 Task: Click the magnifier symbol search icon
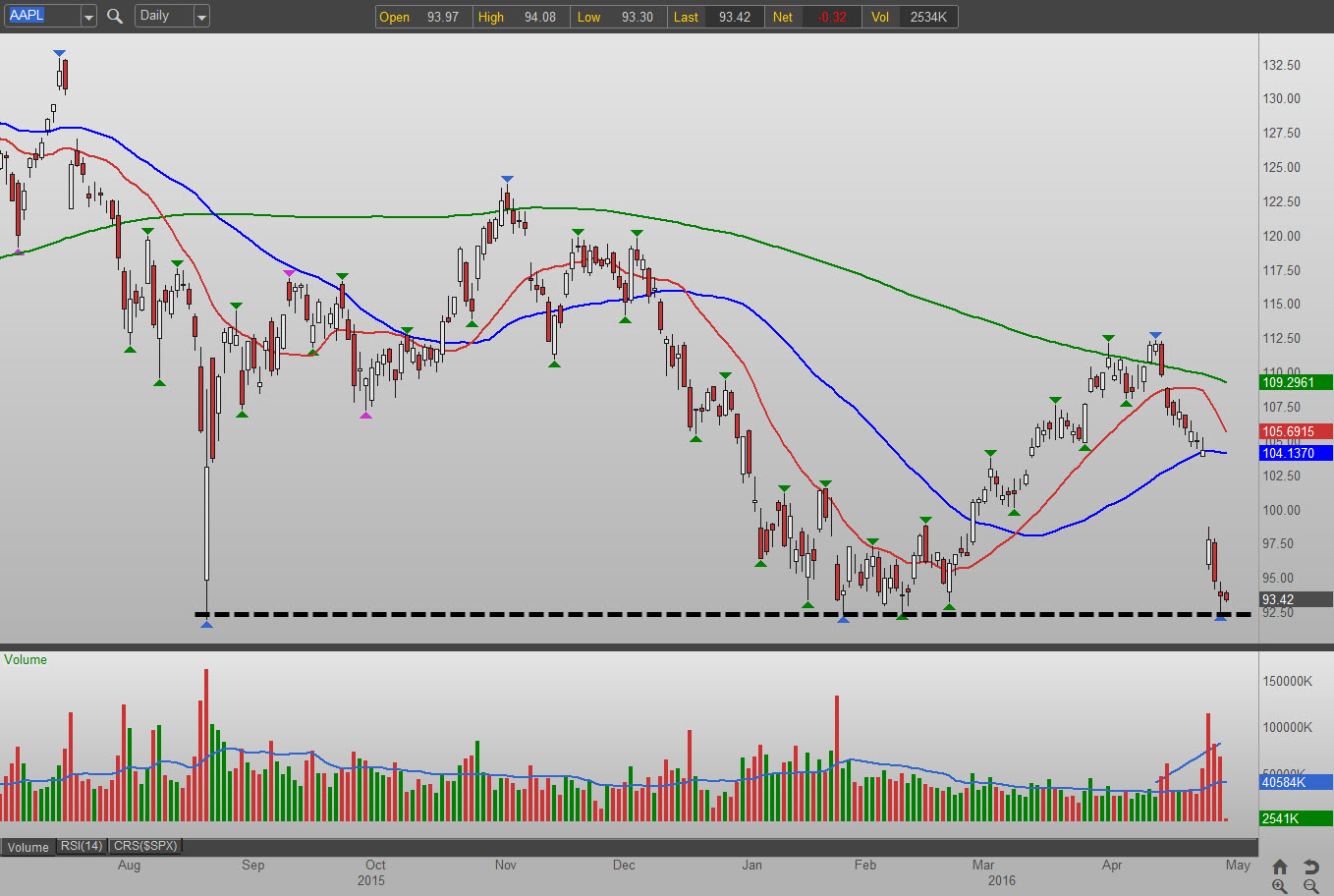coord(115,17)
